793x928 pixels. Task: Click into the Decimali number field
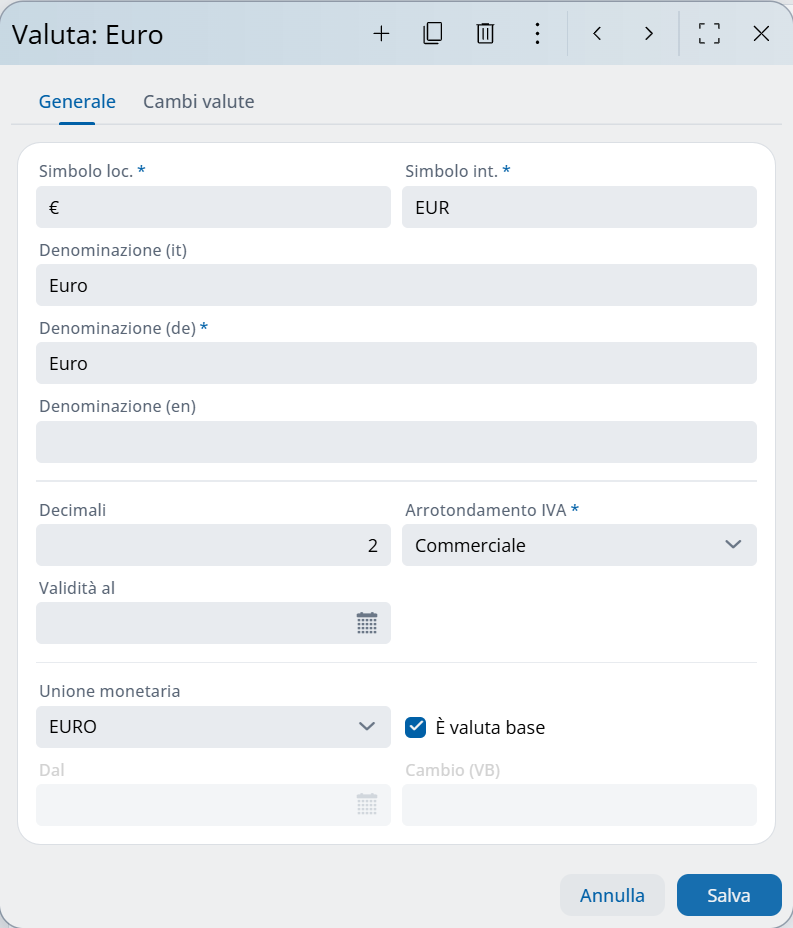point(213,545)
